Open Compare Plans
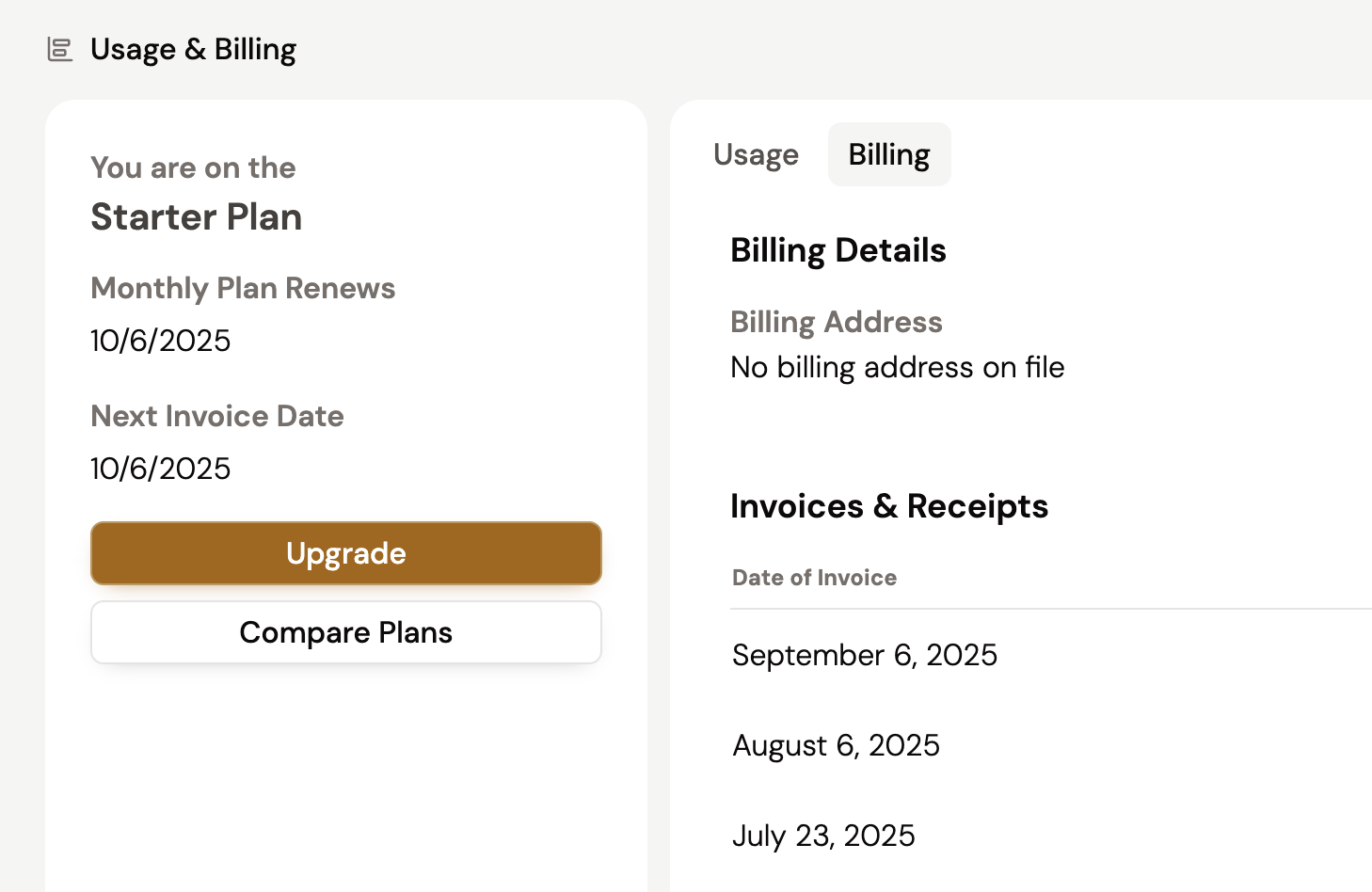The height and width of the screenshot is (892, 1372). click(x=345, y=632)
